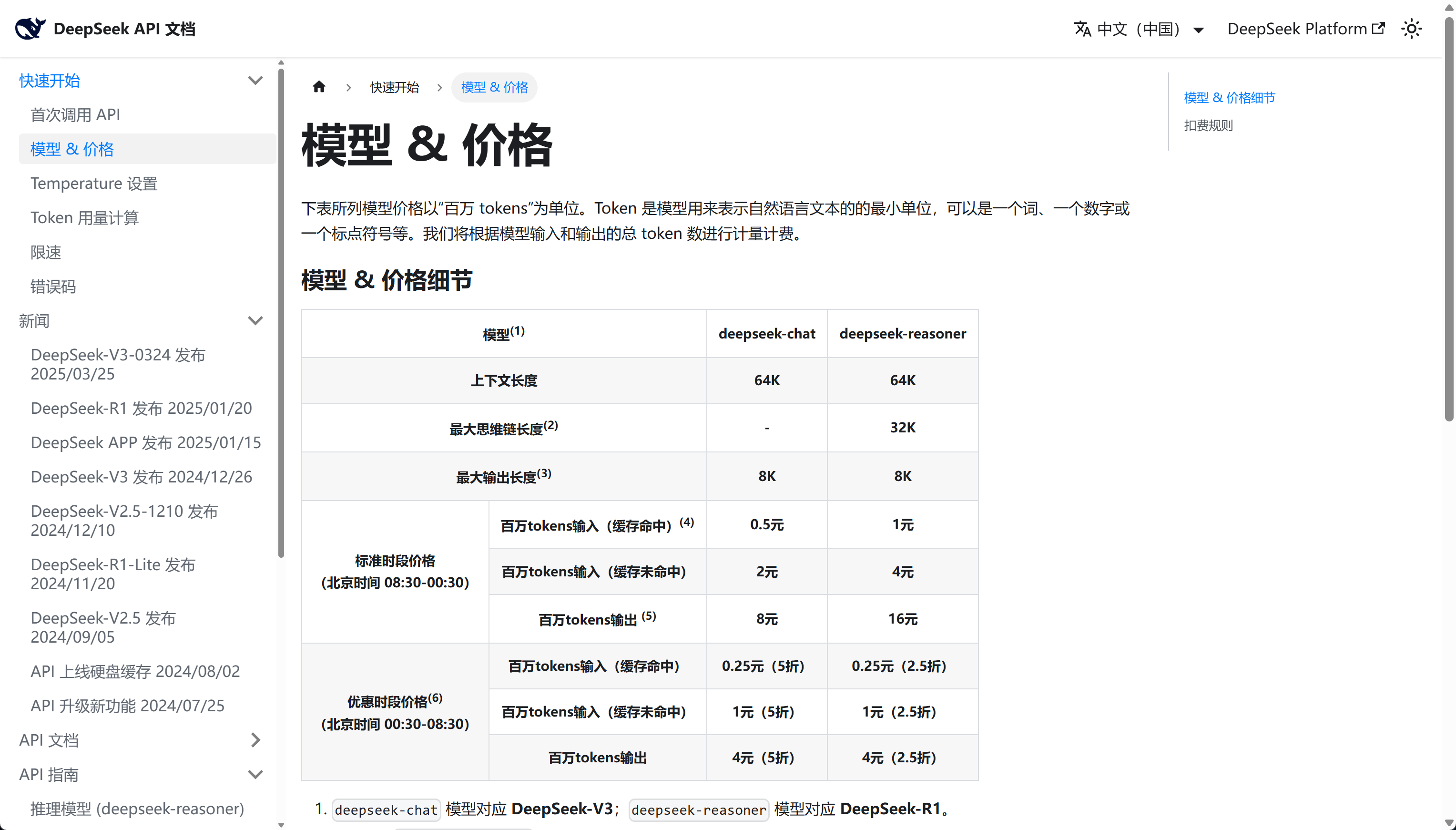
Task: Open DeepSeek-V3 发布 2024/12/26 entry
Action: [x=142, y=477]
